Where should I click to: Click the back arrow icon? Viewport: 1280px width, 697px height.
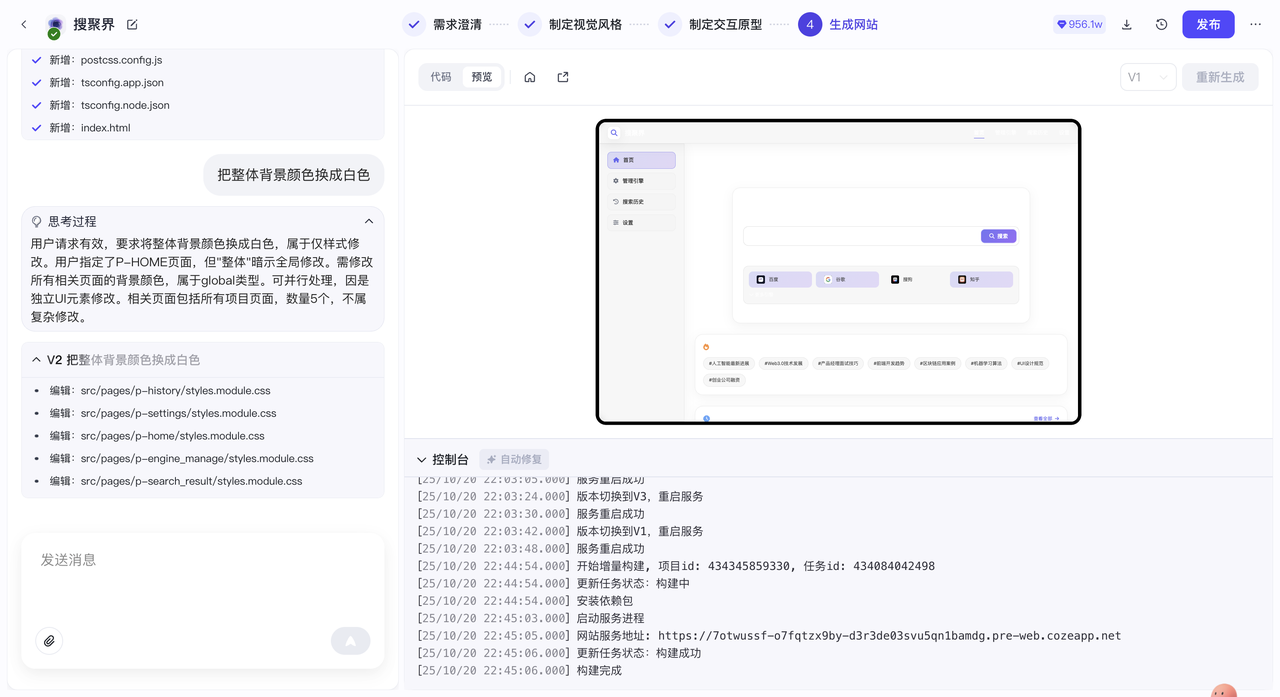pyautogui.click(x=24, y=24)
